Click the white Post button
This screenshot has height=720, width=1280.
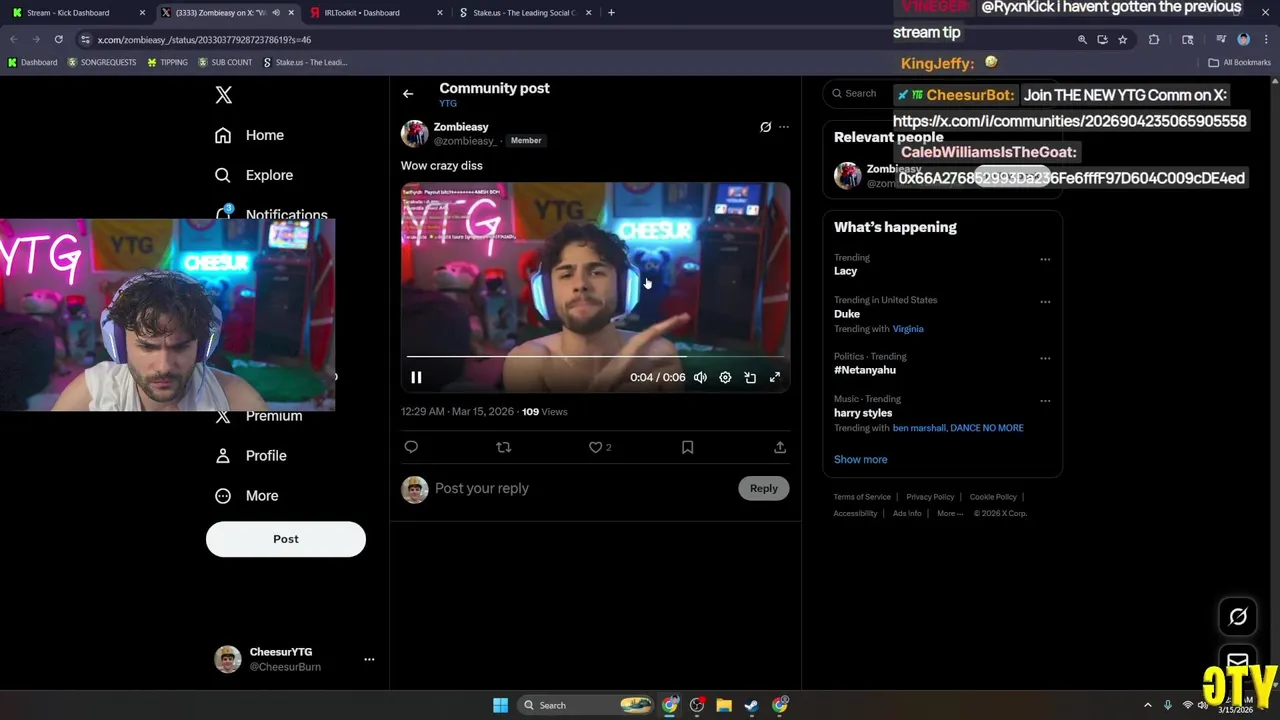(x=286, y=539)
